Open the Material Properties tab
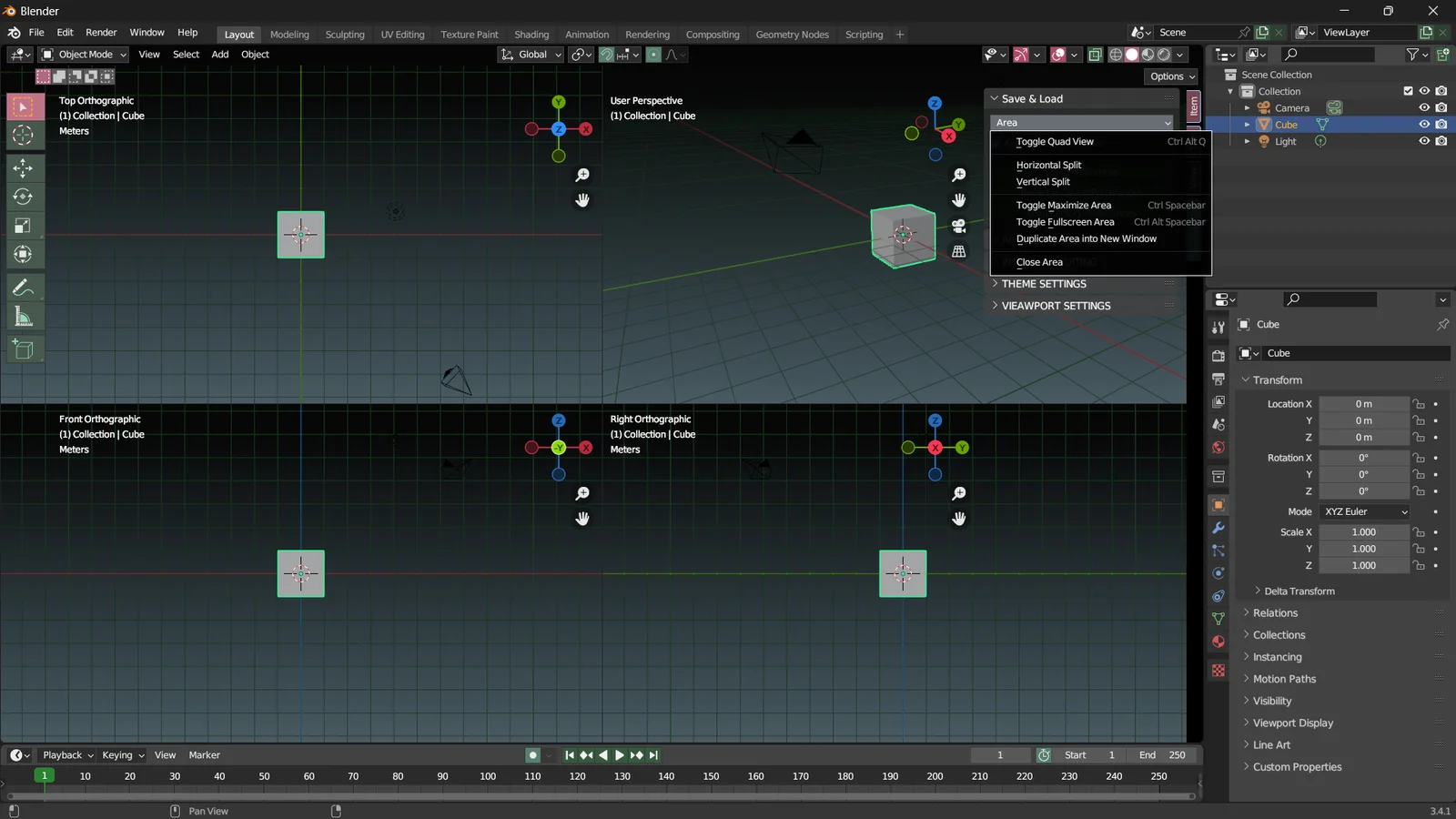Screen dimensions: 1456x819 1218,642
